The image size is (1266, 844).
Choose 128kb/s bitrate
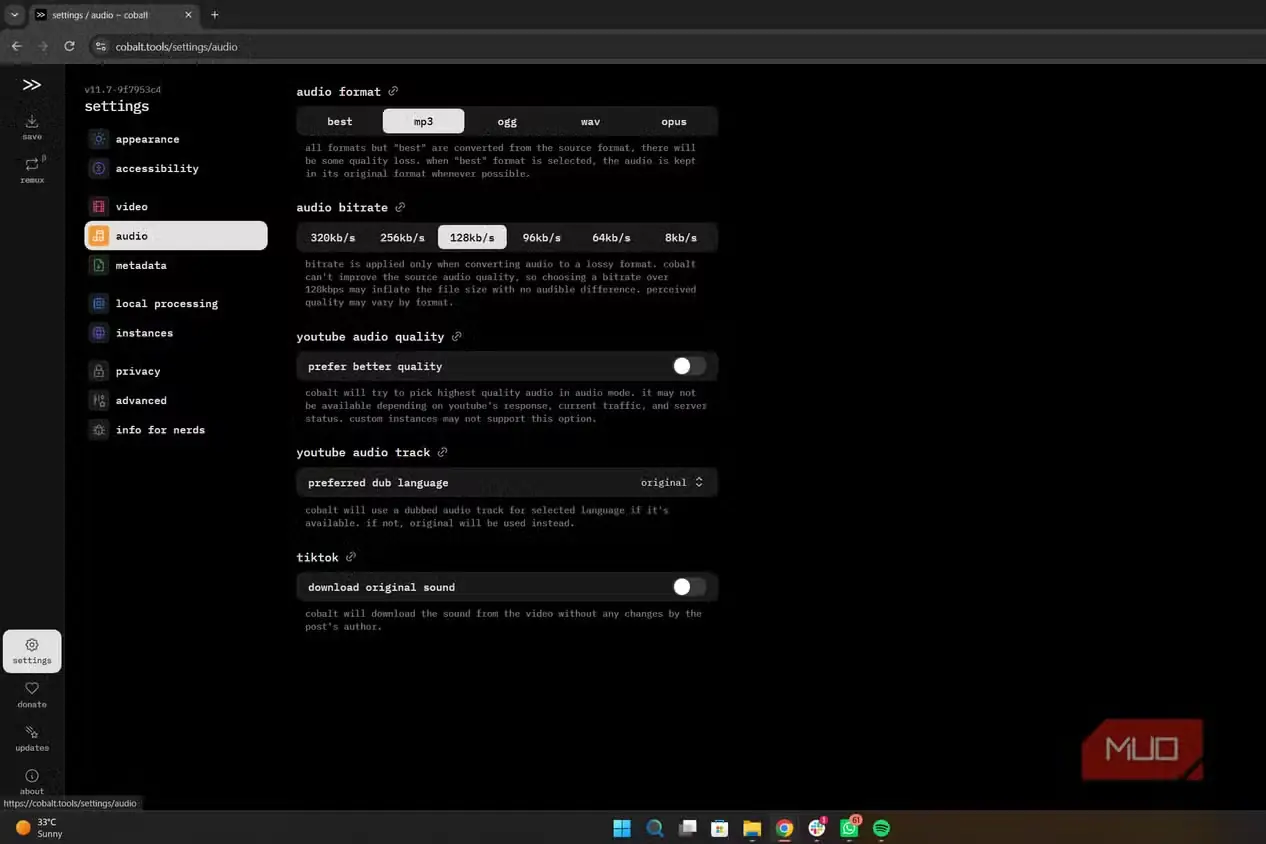coord(472,237)
